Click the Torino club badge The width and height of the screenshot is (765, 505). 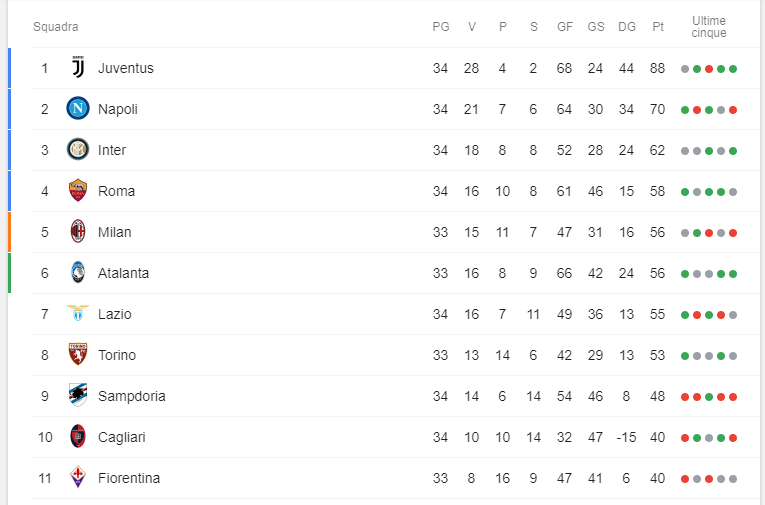[78, 355]
